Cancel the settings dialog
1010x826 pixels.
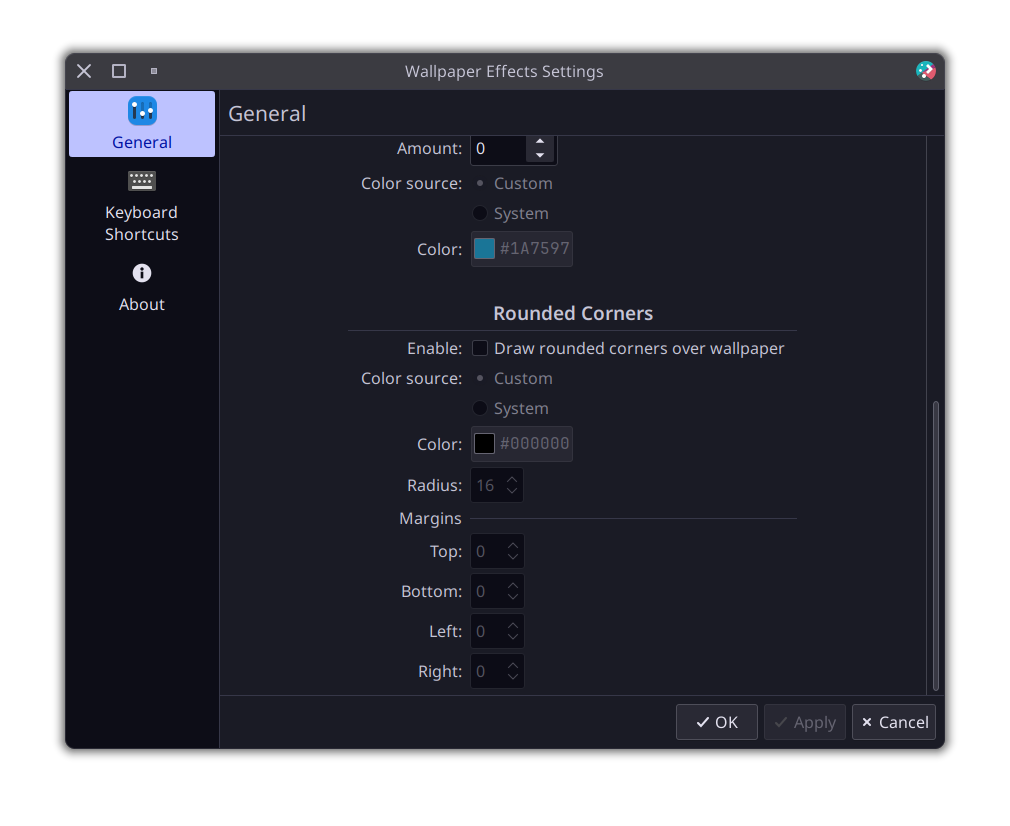point(894,722)
